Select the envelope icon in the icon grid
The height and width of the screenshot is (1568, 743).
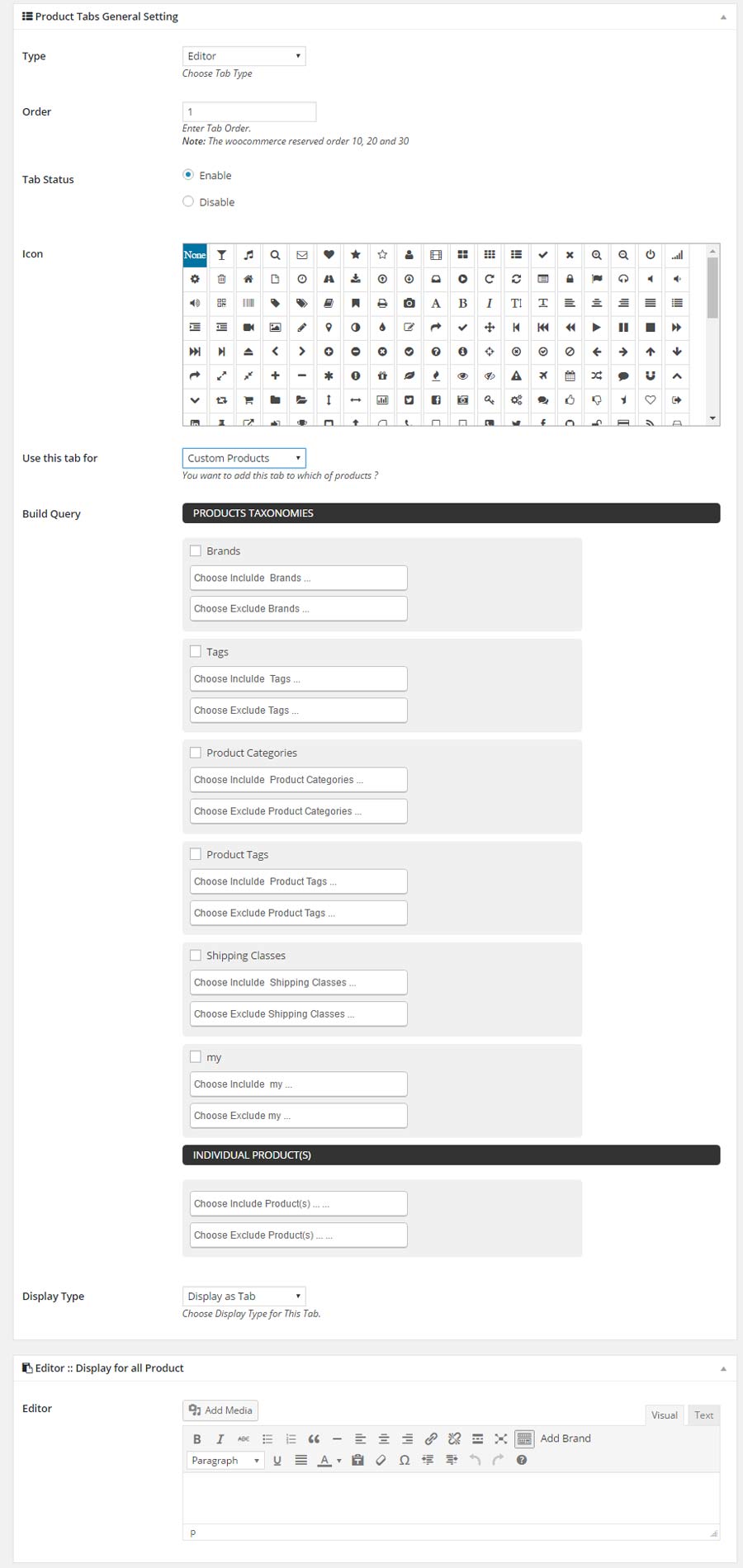[302, 255]
